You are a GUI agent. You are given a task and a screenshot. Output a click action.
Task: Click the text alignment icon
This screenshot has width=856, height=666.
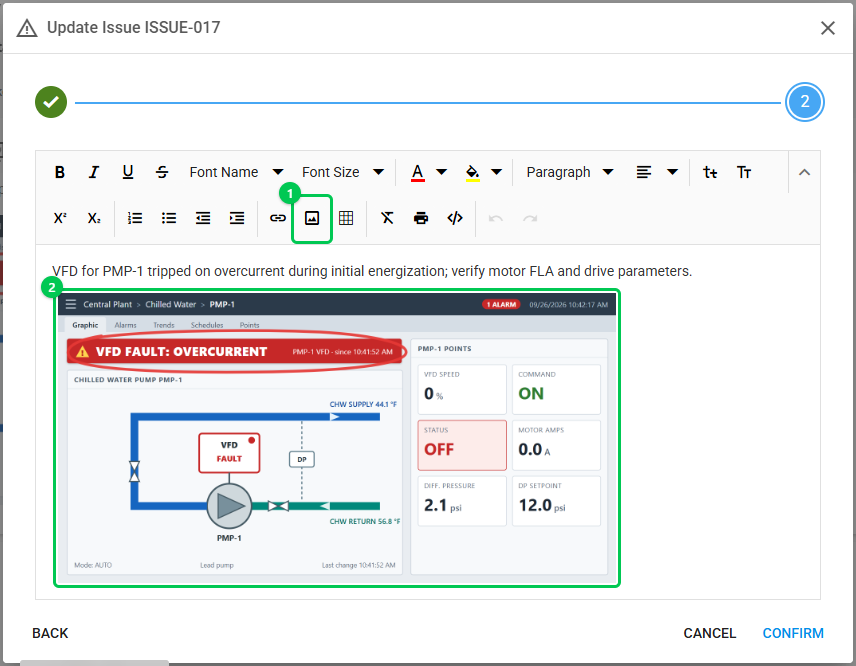[x=644, y=173]
